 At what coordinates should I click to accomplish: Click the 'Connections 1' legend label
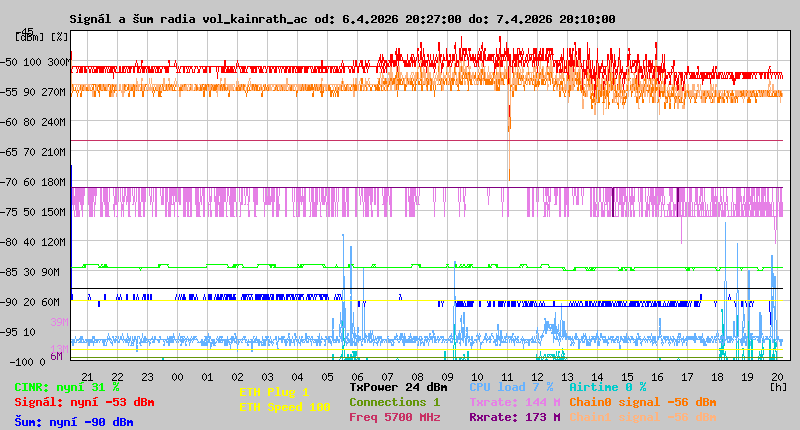click(394, 402)
